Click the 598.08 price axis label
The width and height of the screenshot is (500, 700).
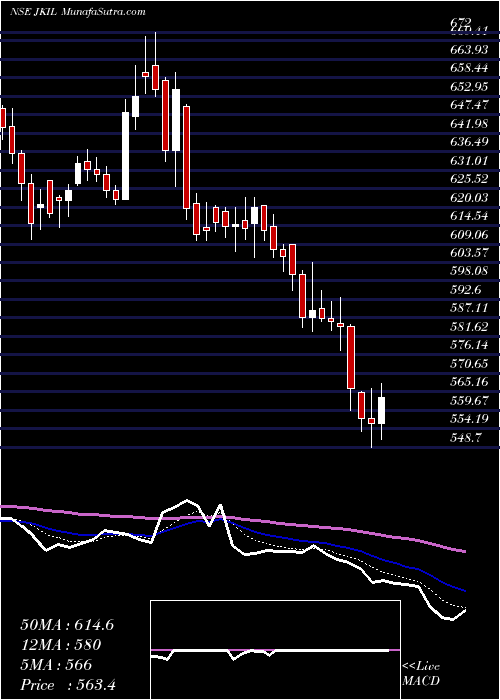coord(469,271)
